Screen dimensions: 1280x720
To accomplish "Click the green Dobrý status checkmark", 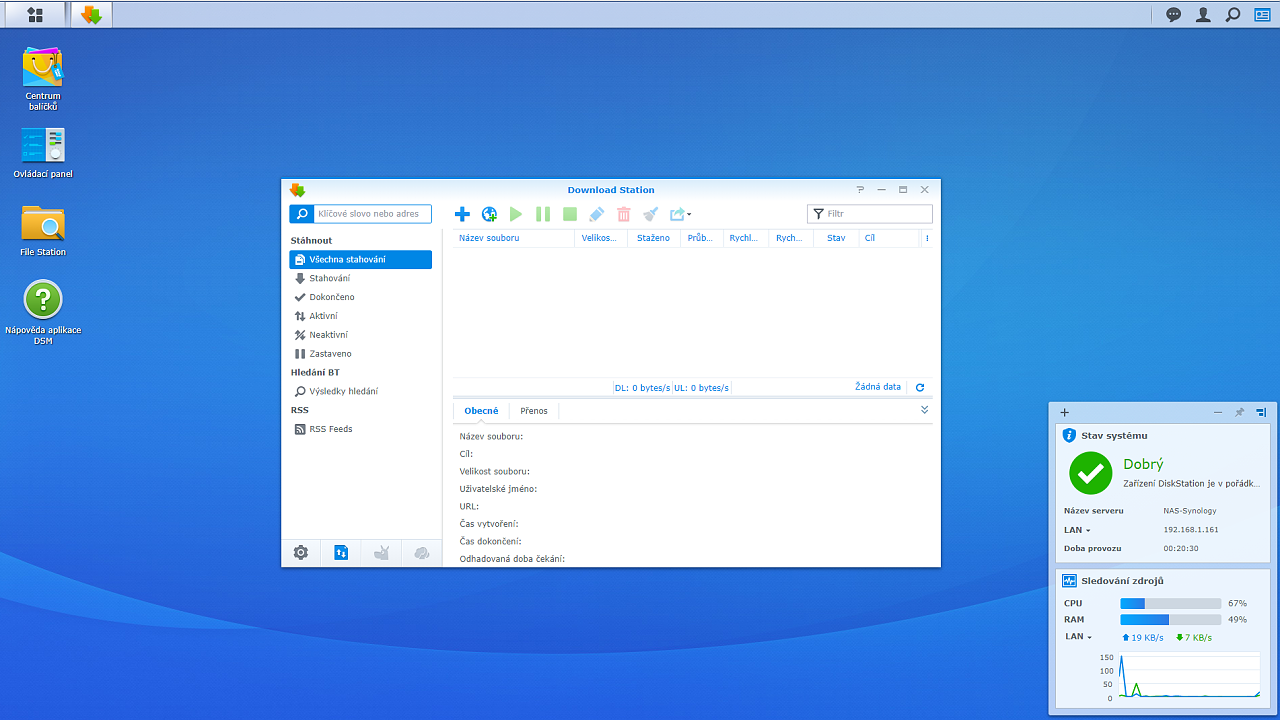I will (1090, 473).
